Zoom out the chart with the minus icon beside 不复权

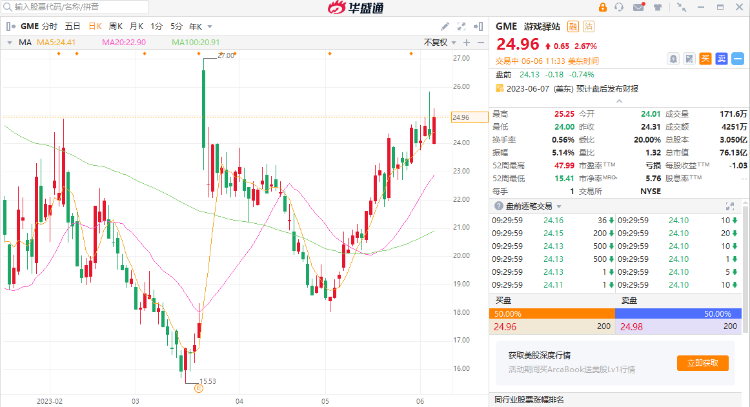pos(481,43)
